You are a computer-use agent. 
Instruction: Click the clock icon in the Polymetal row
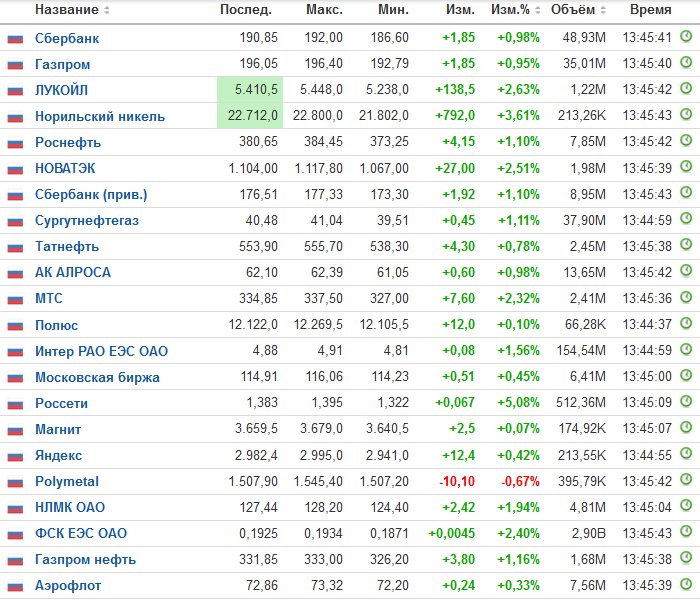[686, 480]
